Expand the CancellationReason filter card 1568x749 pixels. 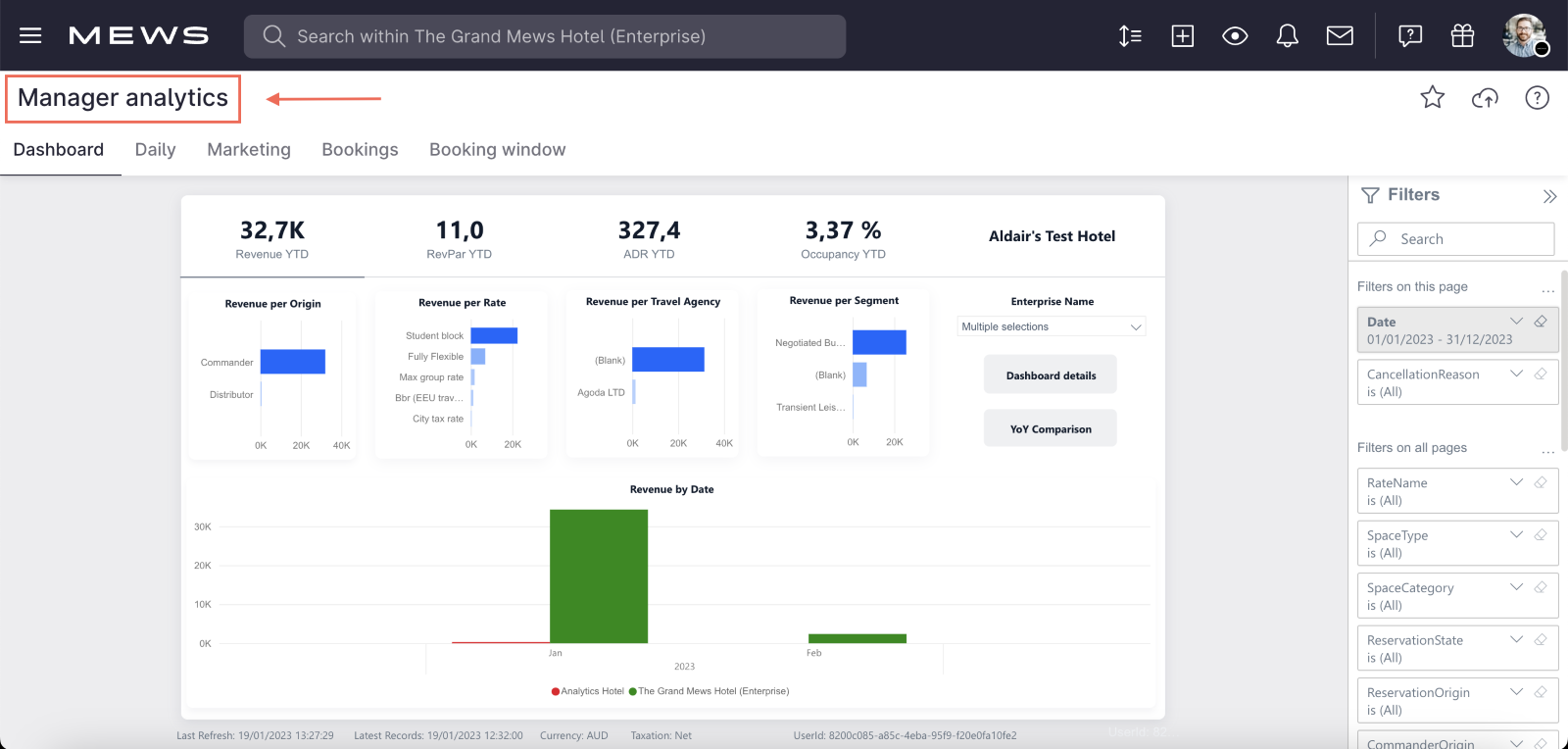pos(1516,374)
